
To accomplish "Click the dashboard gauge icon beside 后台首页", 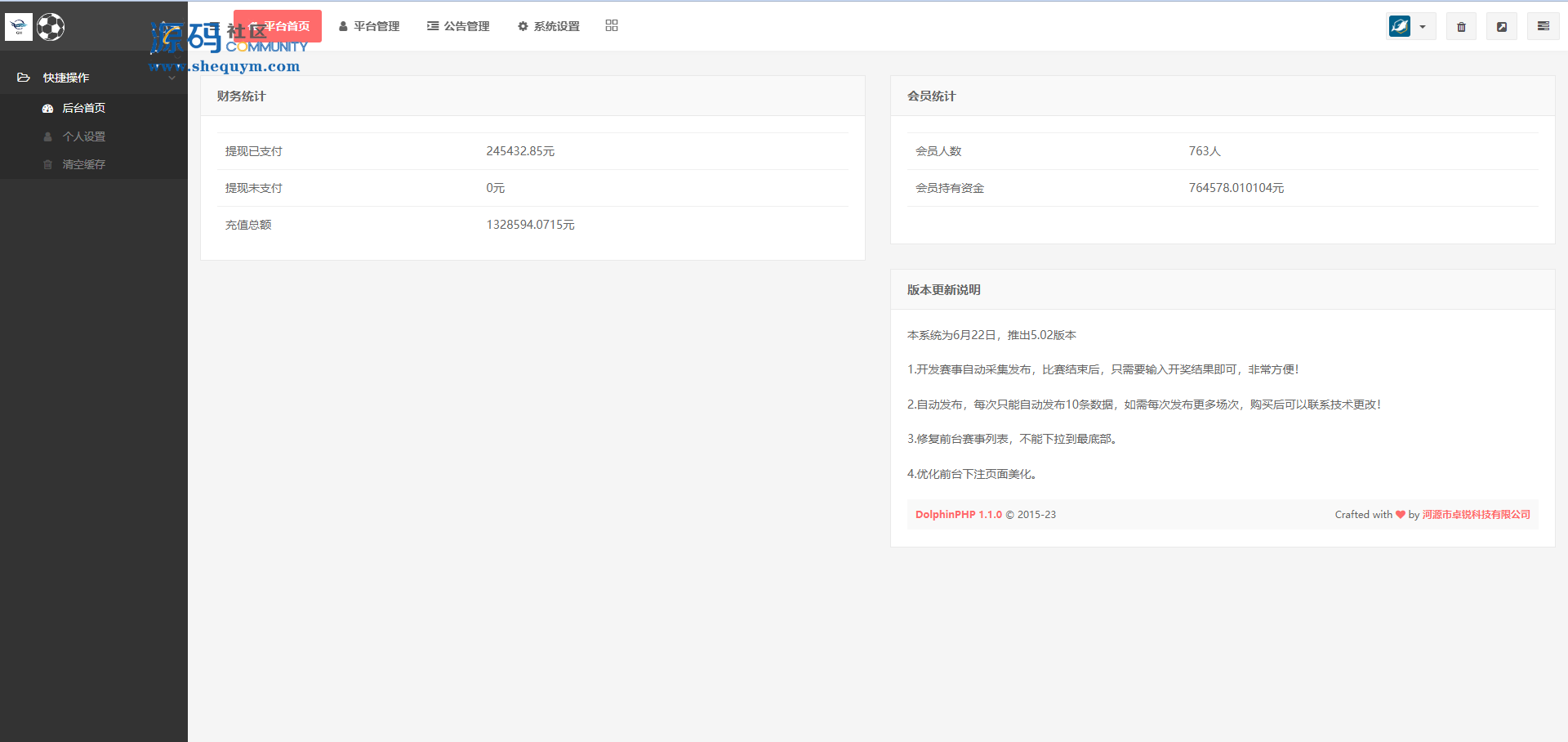I will pos(47,108).
